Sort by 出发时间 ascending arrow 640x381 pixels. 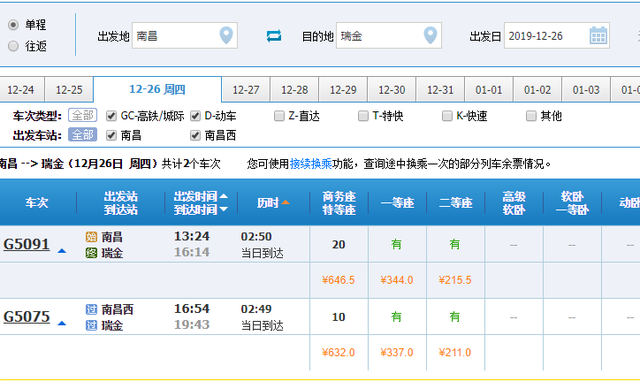coord(224,196)
